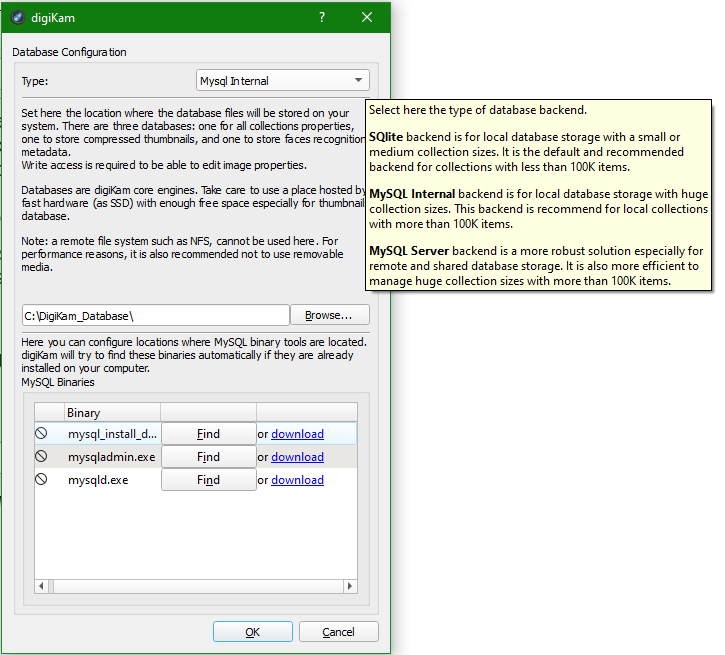The image size is (725, 655).
Task: Click not-found status icon for mysqladmin.exe
Action: [41, 456]
